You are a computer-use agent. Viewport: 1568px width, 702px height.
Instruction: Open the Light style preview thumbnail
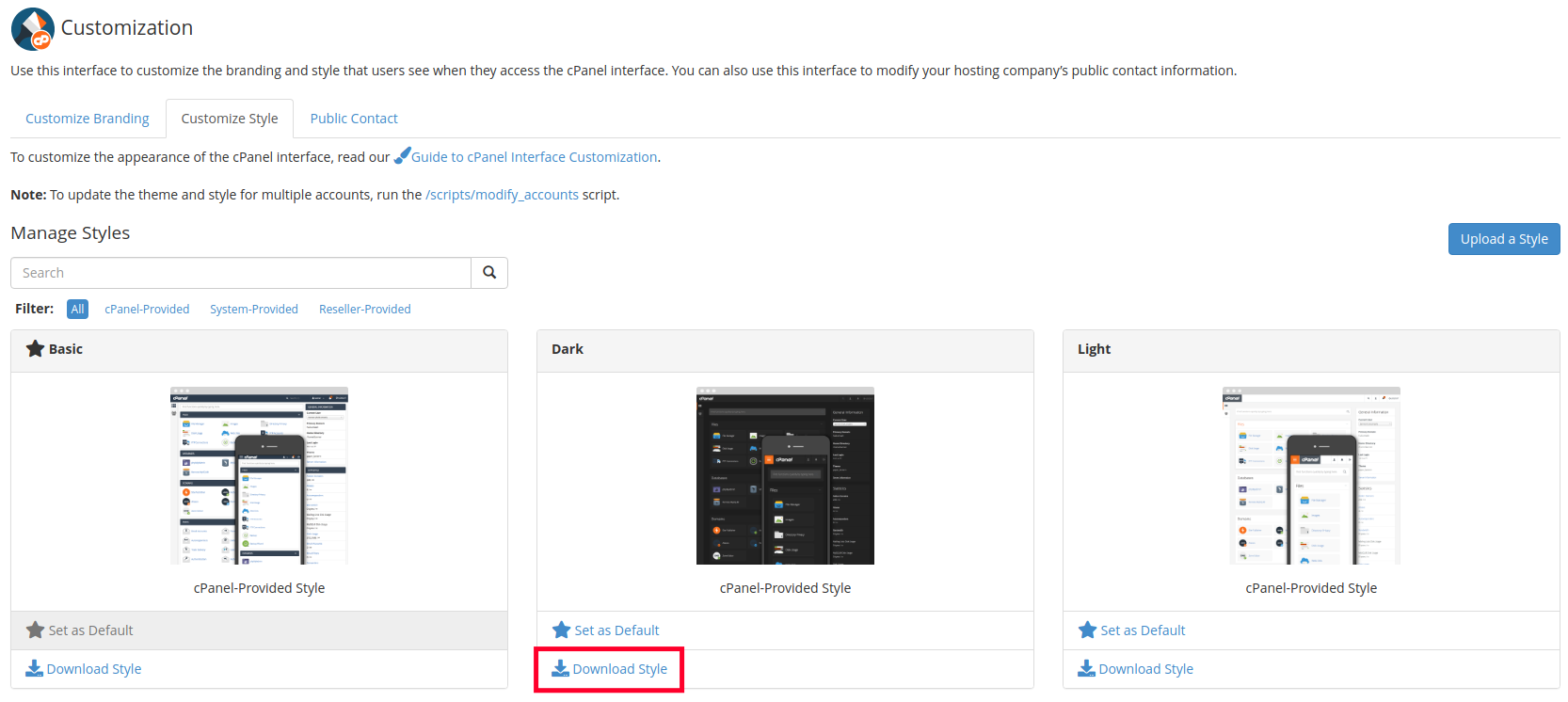point(1311,476)
